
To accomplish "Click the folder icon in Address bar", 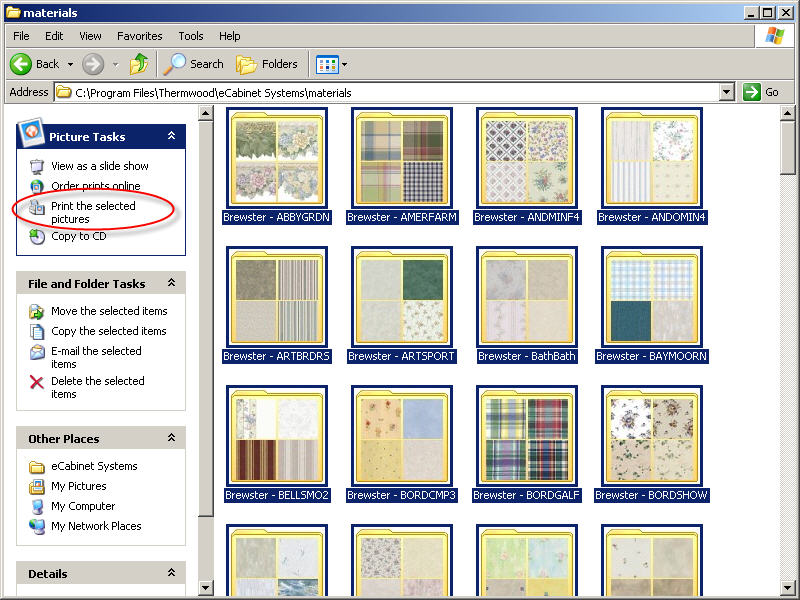I will tap(64, 92).
